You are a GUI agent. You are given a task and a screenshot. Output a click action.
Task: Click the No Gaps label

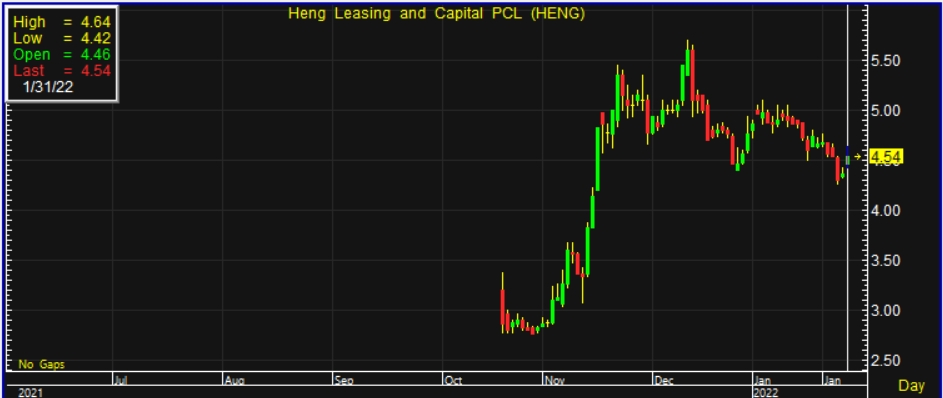[x=41, y=364]
